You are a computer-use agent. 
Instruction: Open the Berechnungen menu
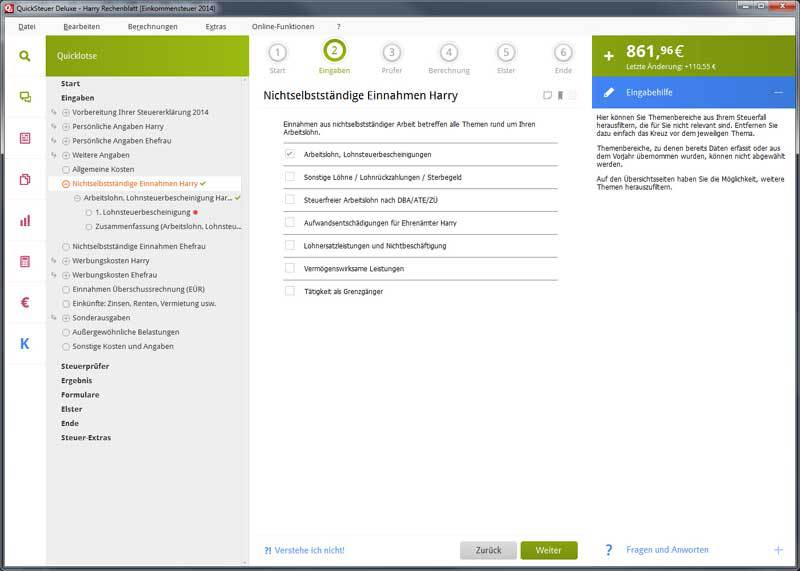click(x=153, y=27)
